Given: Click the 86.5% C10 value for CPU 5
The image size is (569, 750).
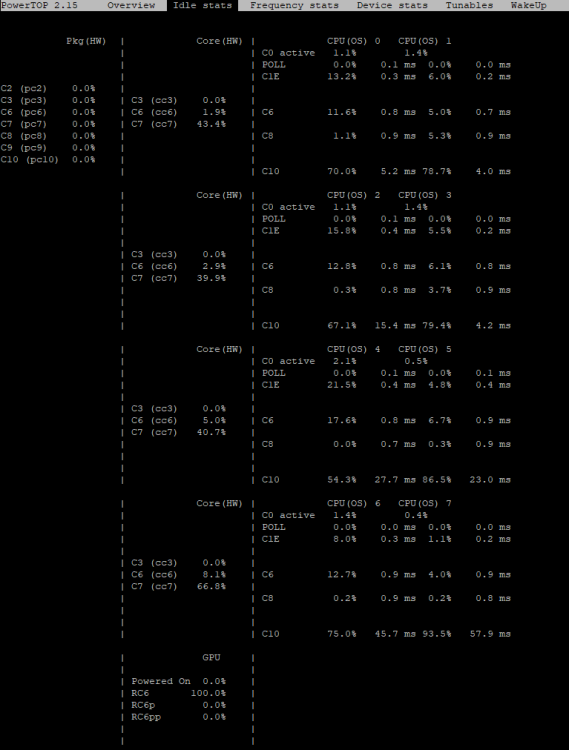Looking at the screenshot, I should coord(437,480).
